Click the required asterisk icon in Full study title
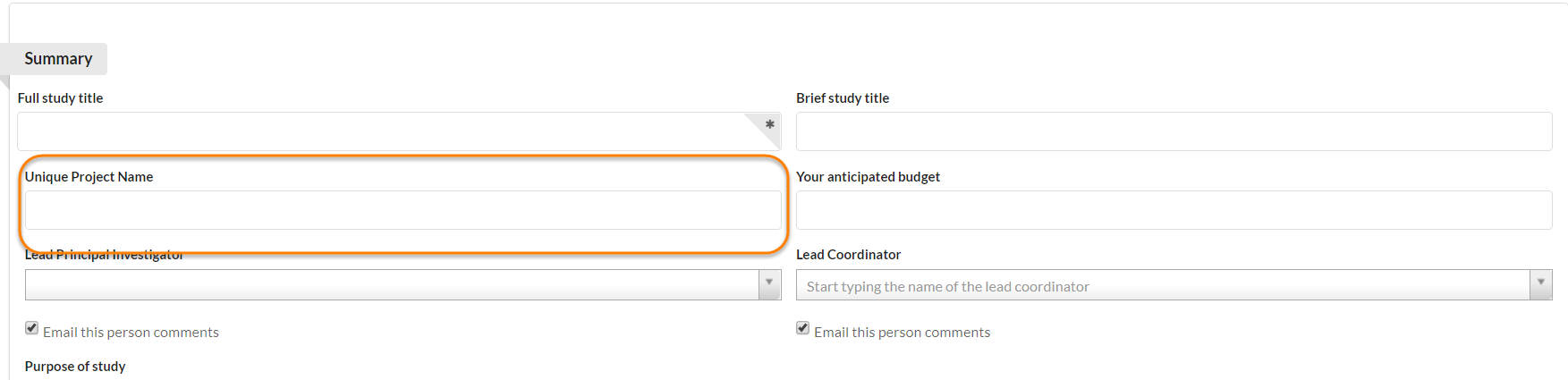Screen dimensions: 1568x380 [769, 125]
